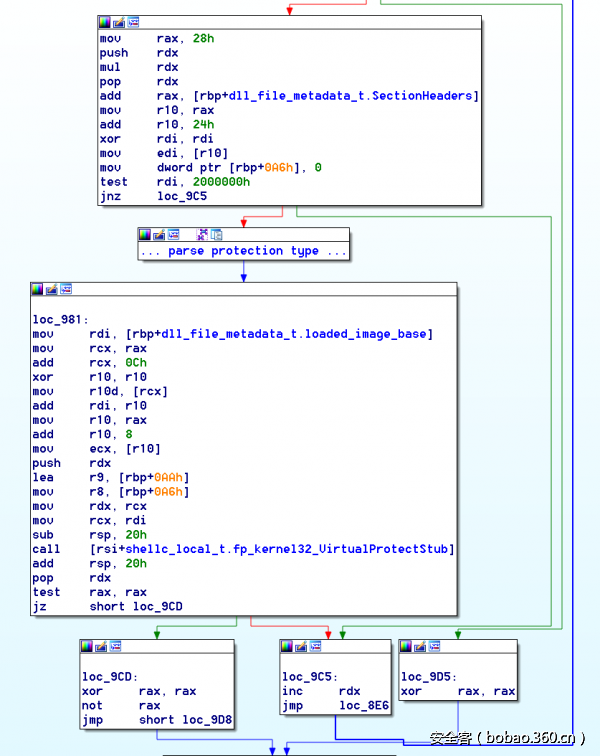The width and height of the screenshot is (600, 756).
Task: Click the purple ungroup icon on the parse protection node
Action: point(203,235)
